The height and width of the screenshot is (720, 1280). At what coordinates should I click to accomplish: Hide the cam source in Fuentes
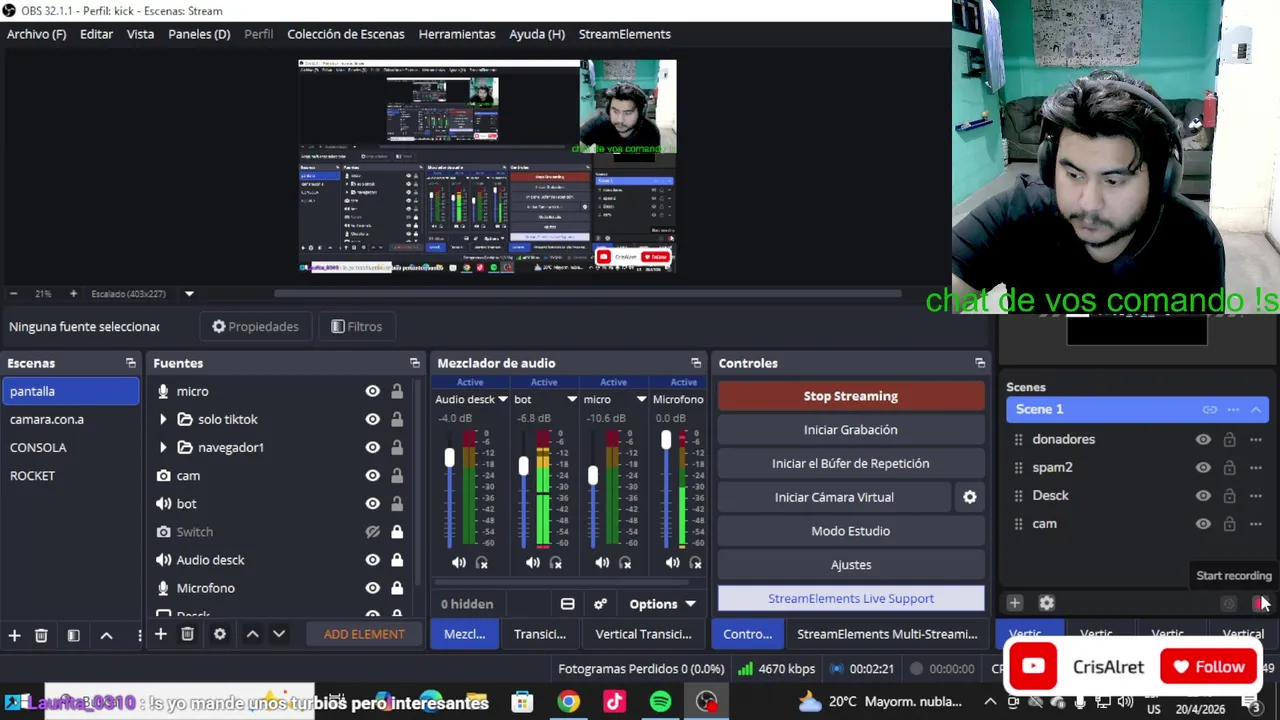pyautogui.click(x=372, y=475)
